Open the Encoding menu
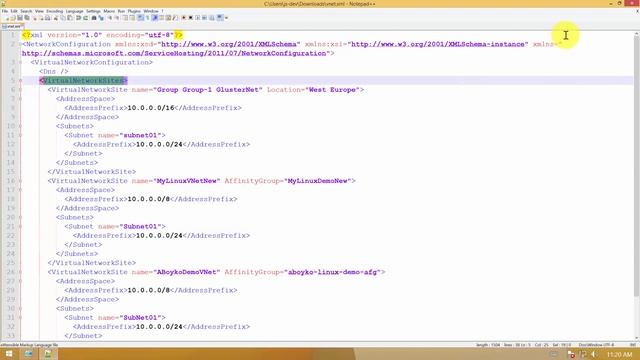640x360 pixels. pos(55,11)
